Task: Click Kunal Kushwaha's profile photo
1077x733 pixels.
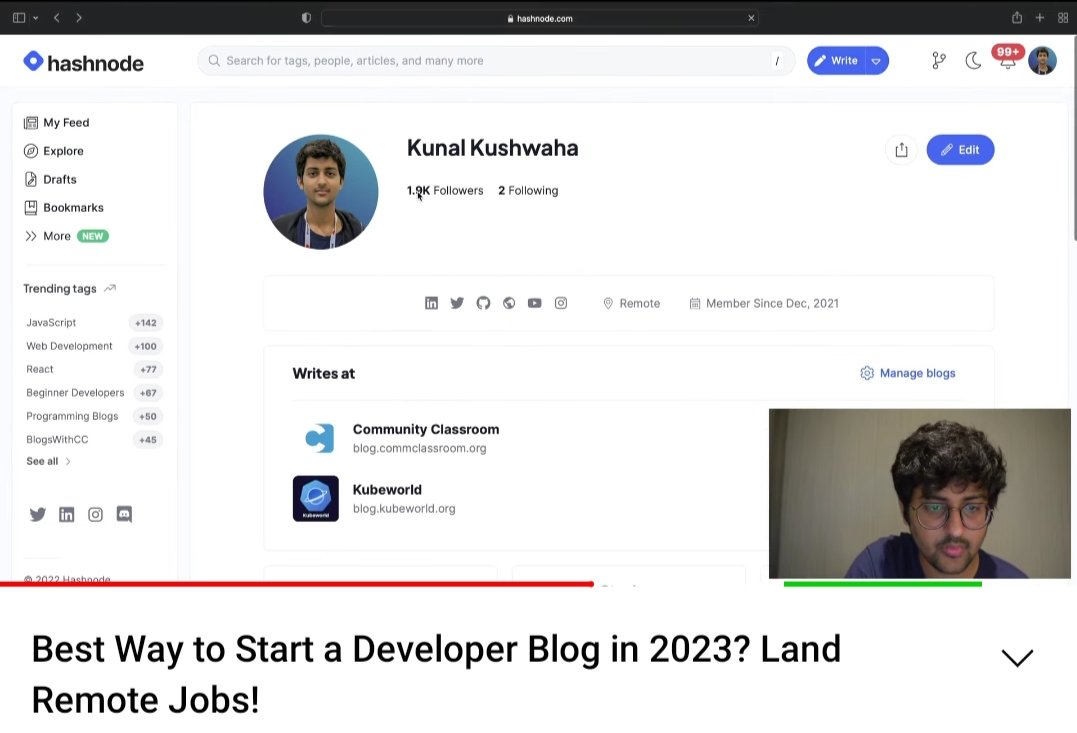Action: coord(321,192)
